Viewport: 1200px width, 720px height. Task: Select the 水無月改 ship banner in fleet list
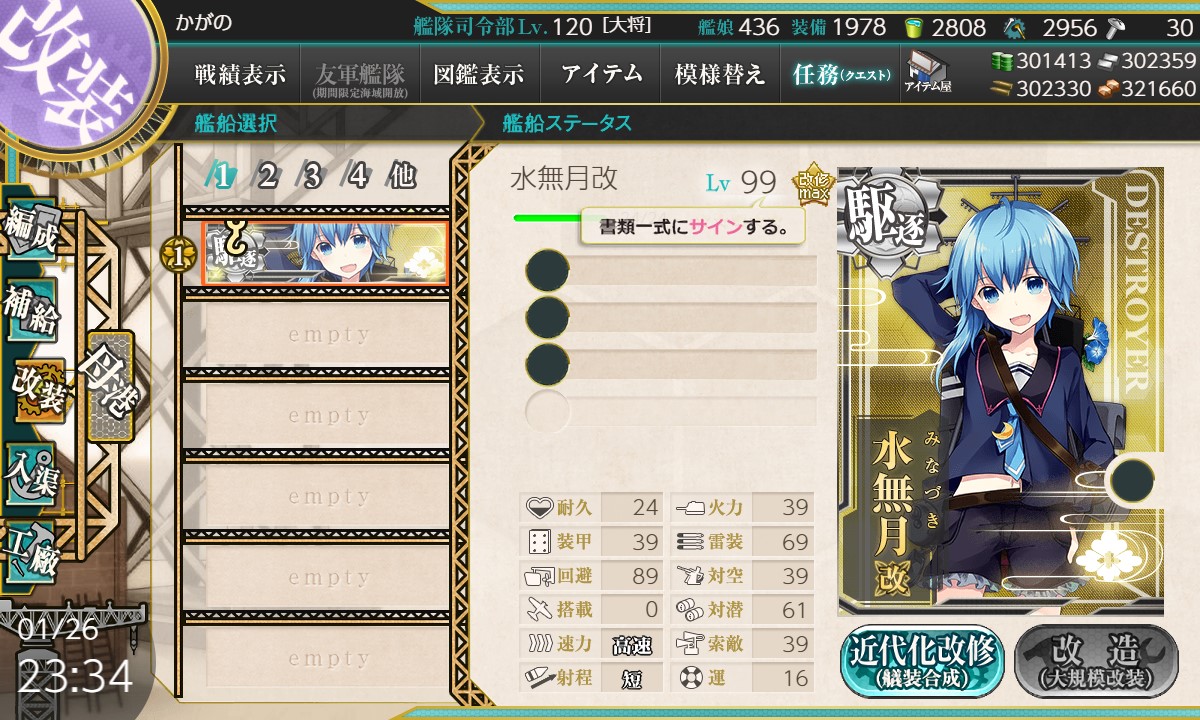pos(325,253)
